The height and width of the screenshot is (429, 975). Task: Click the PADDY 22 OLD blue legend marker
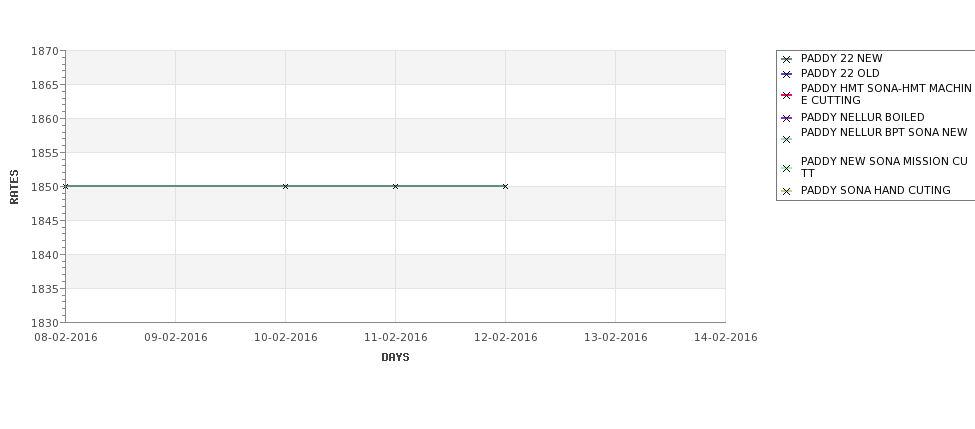[786, 75]
